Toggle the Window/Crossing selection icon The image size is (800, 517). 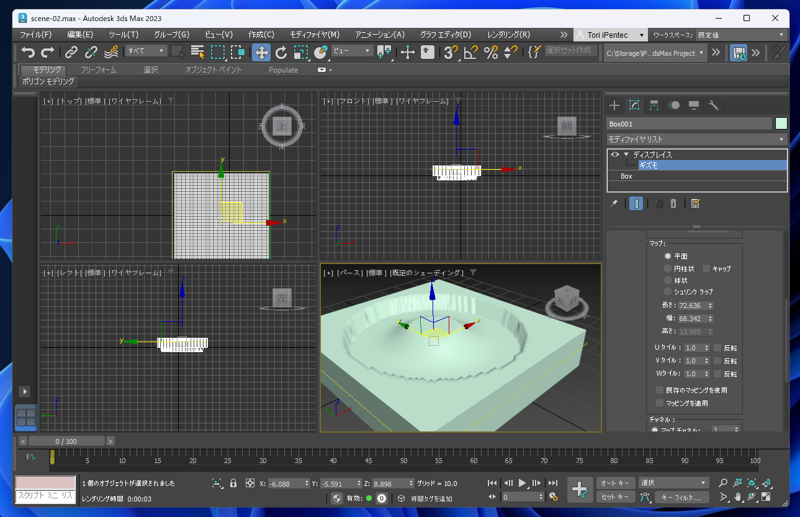[238, 52]
